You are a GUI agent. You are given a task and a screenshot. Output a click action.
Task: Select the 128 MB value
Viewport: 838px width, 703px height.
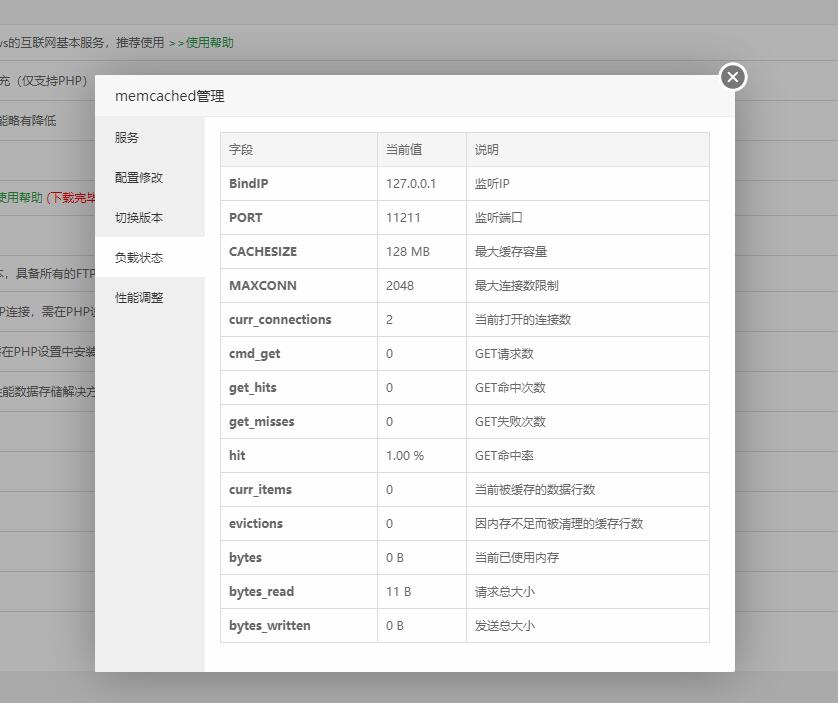coord(408,251)
